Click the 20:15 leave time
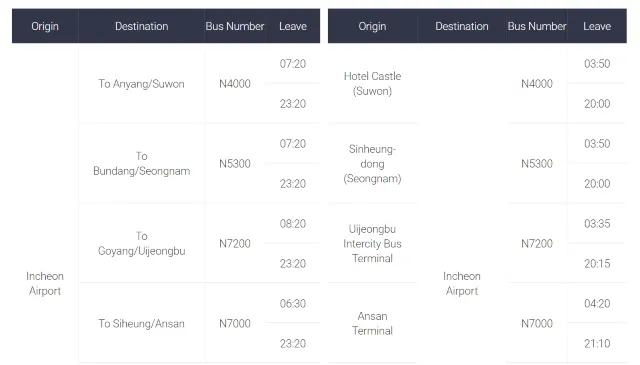The image size is (640, 365). pyautogui.click(x=597, y=263)
